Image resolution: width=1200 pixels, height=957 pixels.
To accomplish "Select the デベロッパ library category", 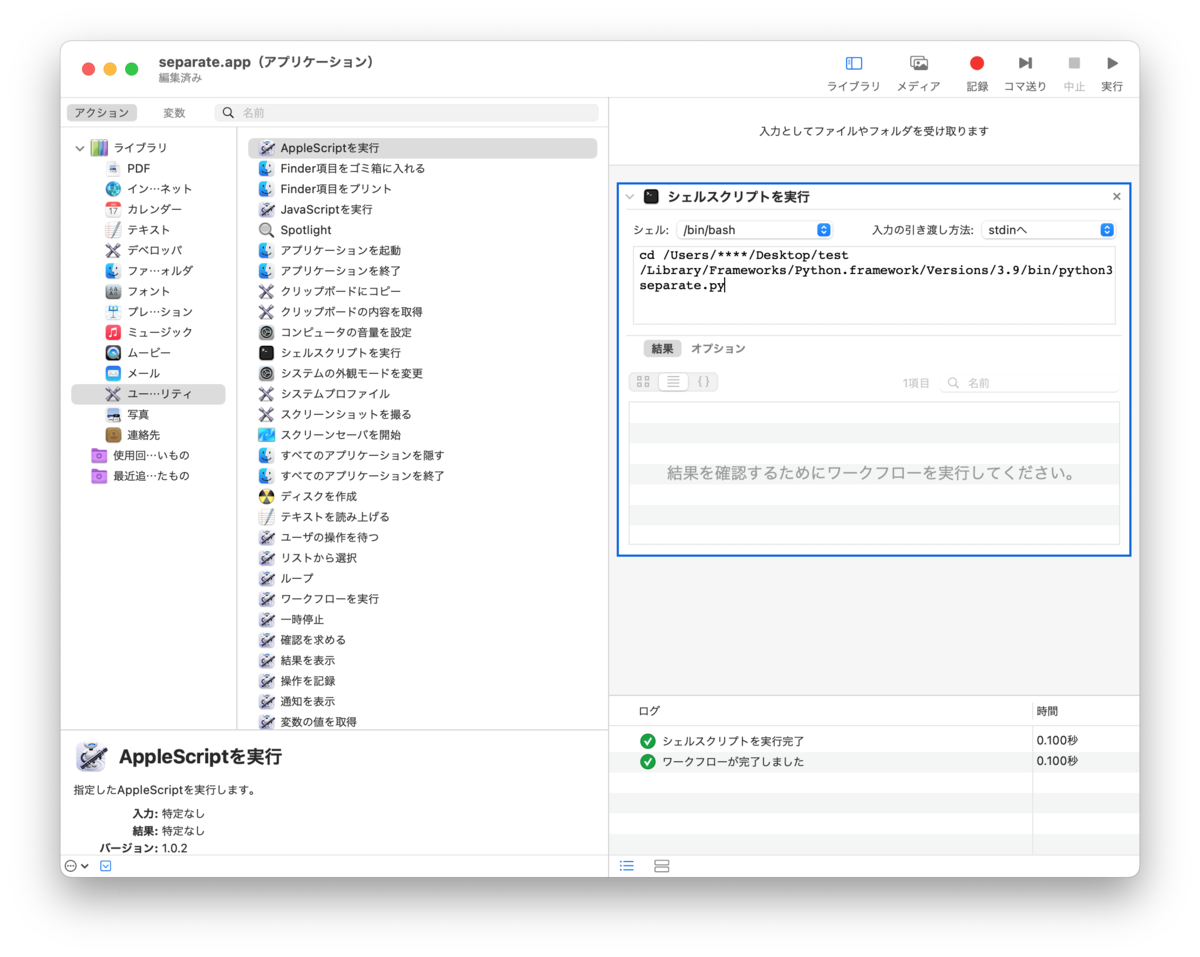I will click(143, 250).
